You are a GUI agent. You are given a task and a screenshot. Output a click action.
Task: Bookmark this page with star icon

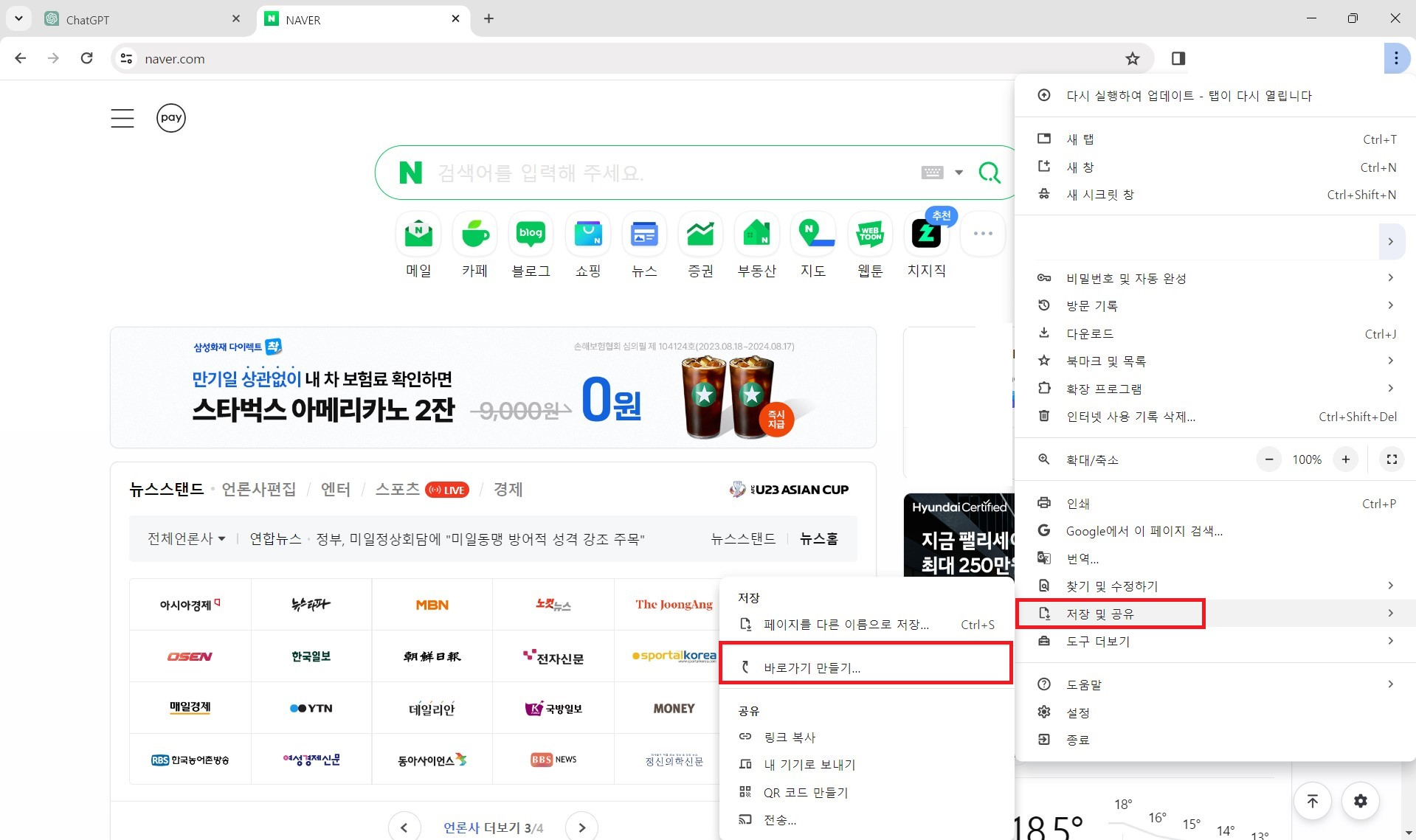tap(1133, 58)
